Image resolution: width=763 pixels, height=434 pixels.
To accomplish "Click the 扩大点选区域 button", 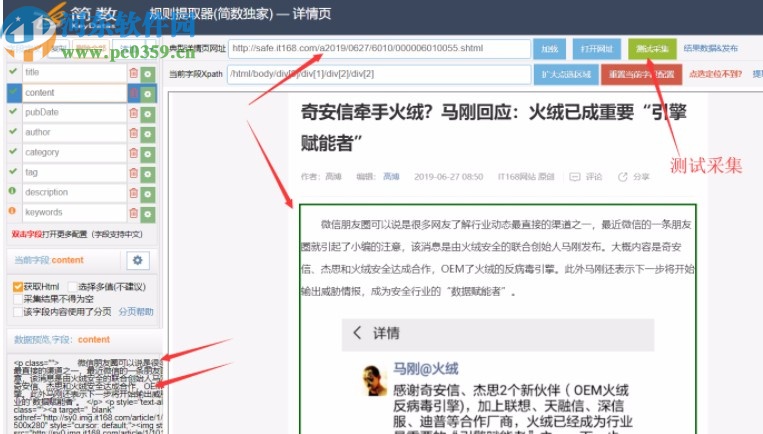I will point(566,74).
